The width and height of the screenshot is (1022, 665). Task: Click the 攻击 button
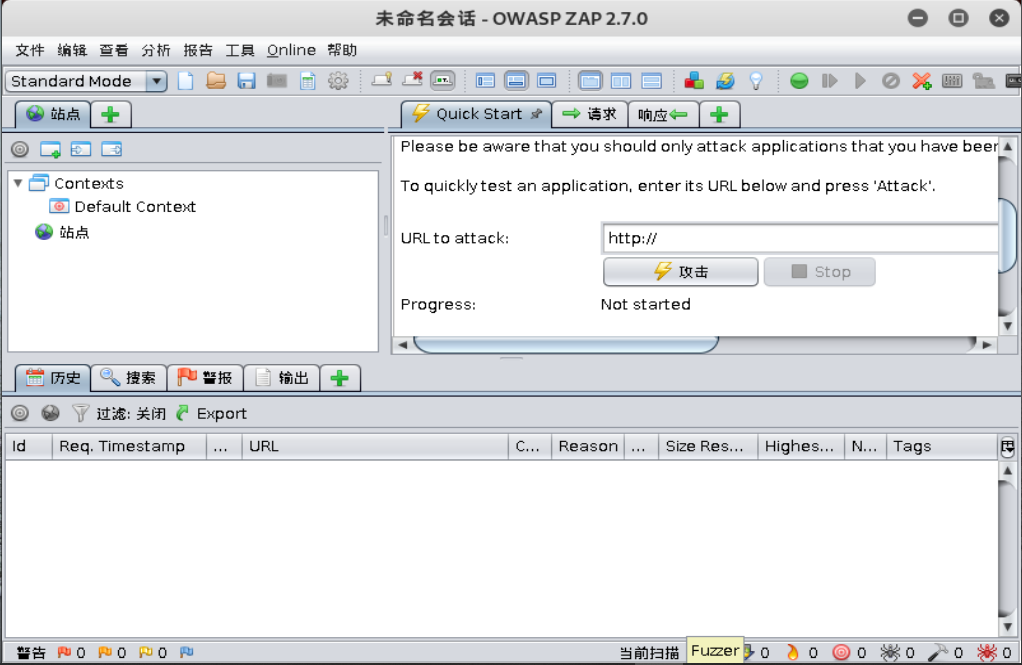point(680,271)
